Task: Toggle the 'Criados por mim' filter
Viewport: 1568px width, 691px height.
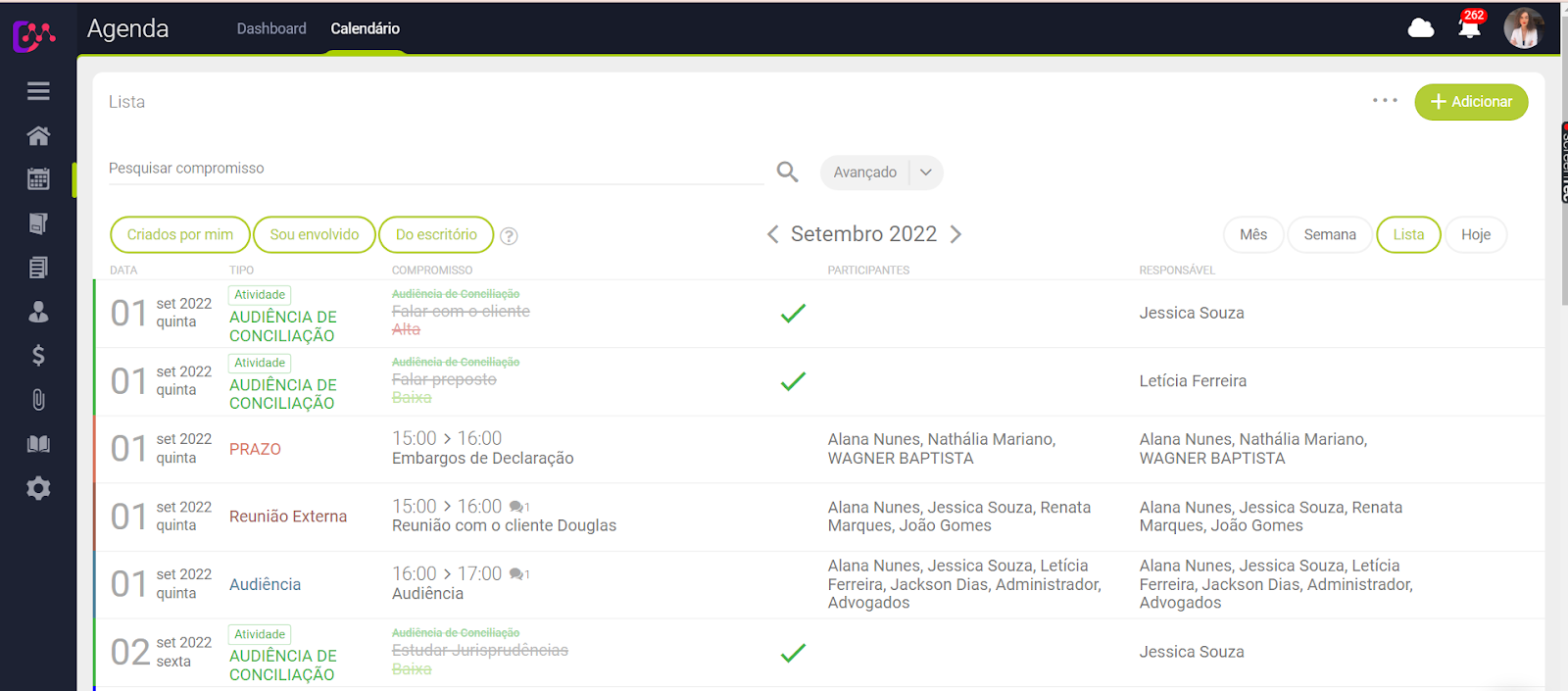Action: click(180, 235)
